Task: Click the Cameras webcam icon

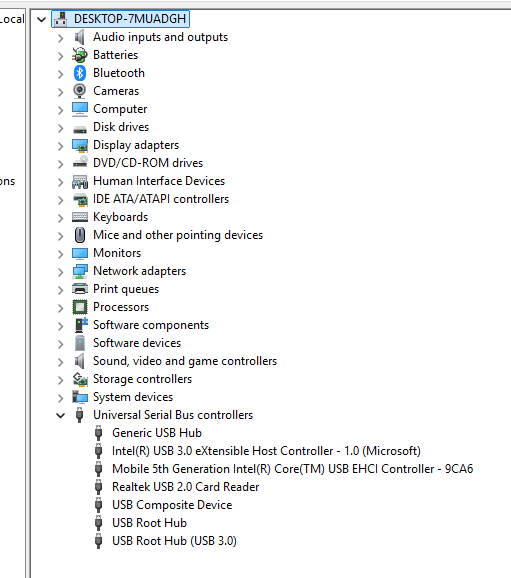Action: click(x=80, y=91)
